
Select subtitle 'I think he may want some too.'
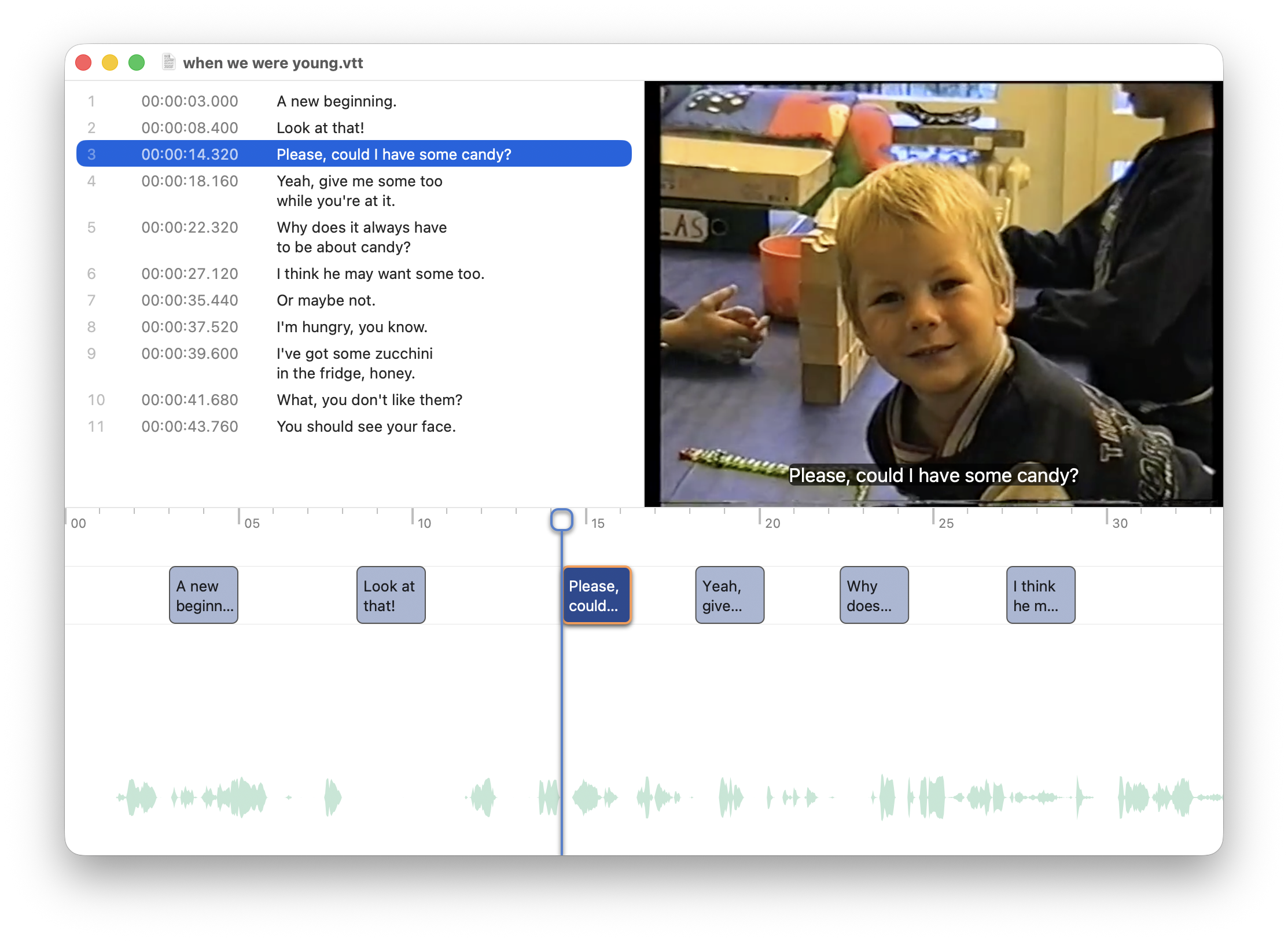[x=380, y=274]
